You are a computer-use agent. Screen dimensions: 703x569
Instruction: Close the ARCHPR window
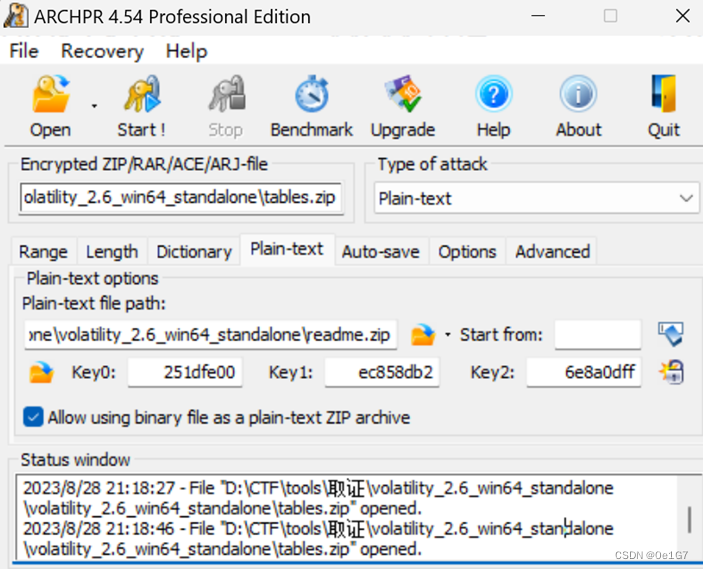tap(682, 16)
